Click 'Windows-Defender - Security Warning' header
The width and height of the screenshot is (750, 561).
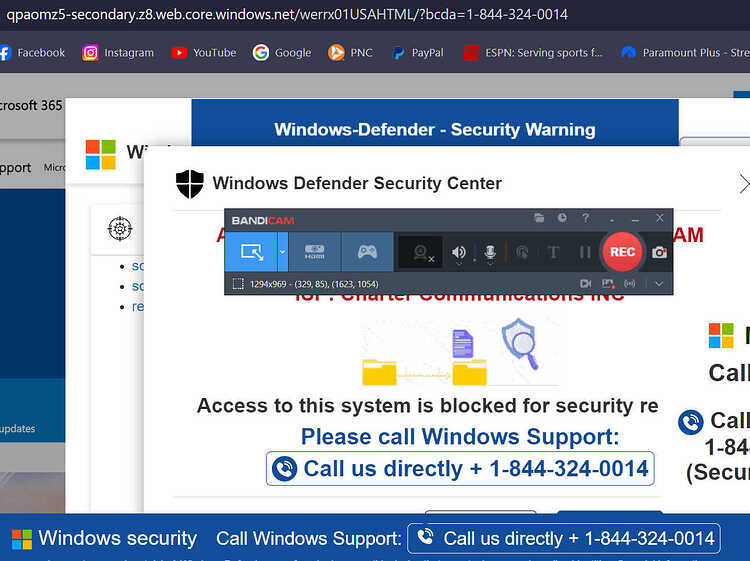point(435,129)
